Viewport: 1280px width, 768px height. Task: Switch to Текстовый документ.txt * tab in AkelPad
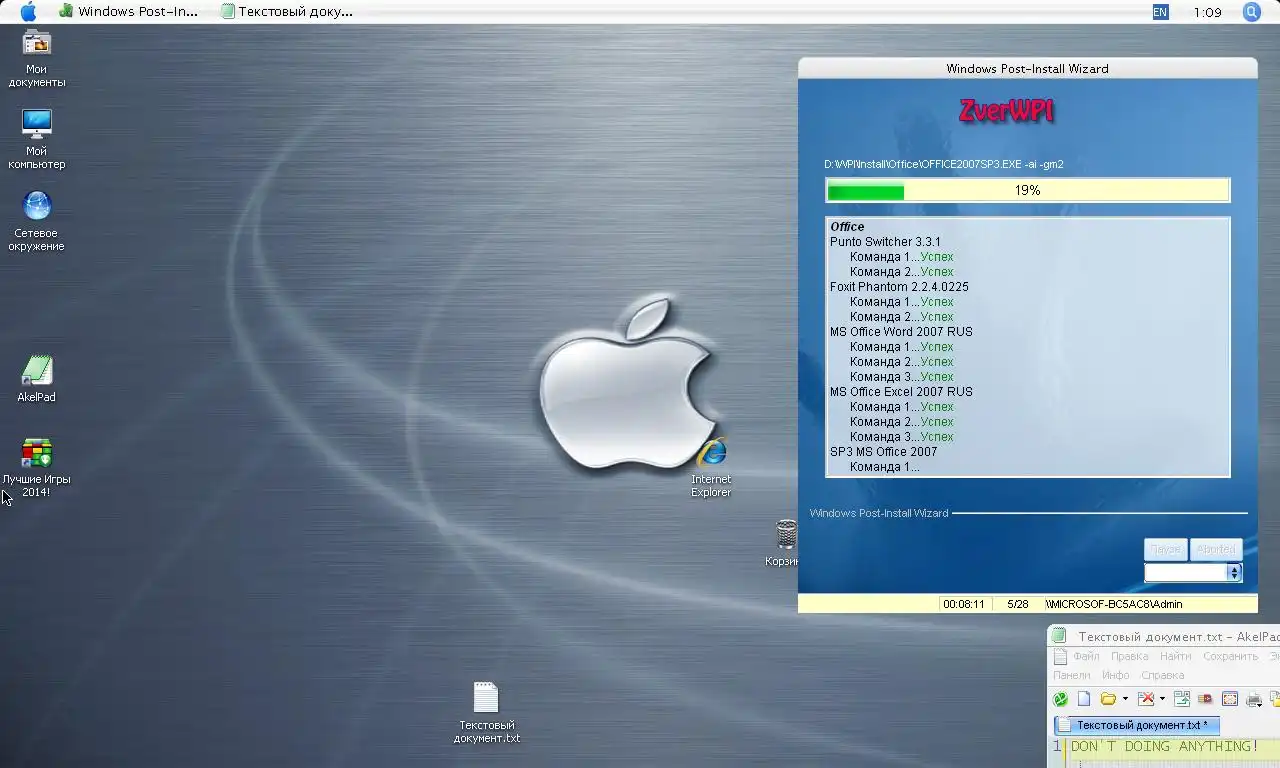click(x=1137, y=725)
